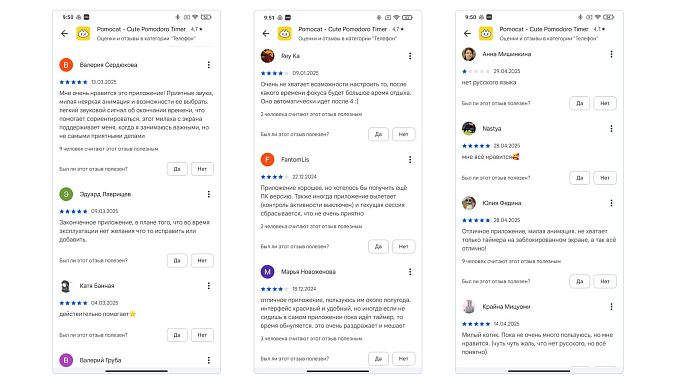Tap back arrow in middle phone screen

(x=266, y=33)
